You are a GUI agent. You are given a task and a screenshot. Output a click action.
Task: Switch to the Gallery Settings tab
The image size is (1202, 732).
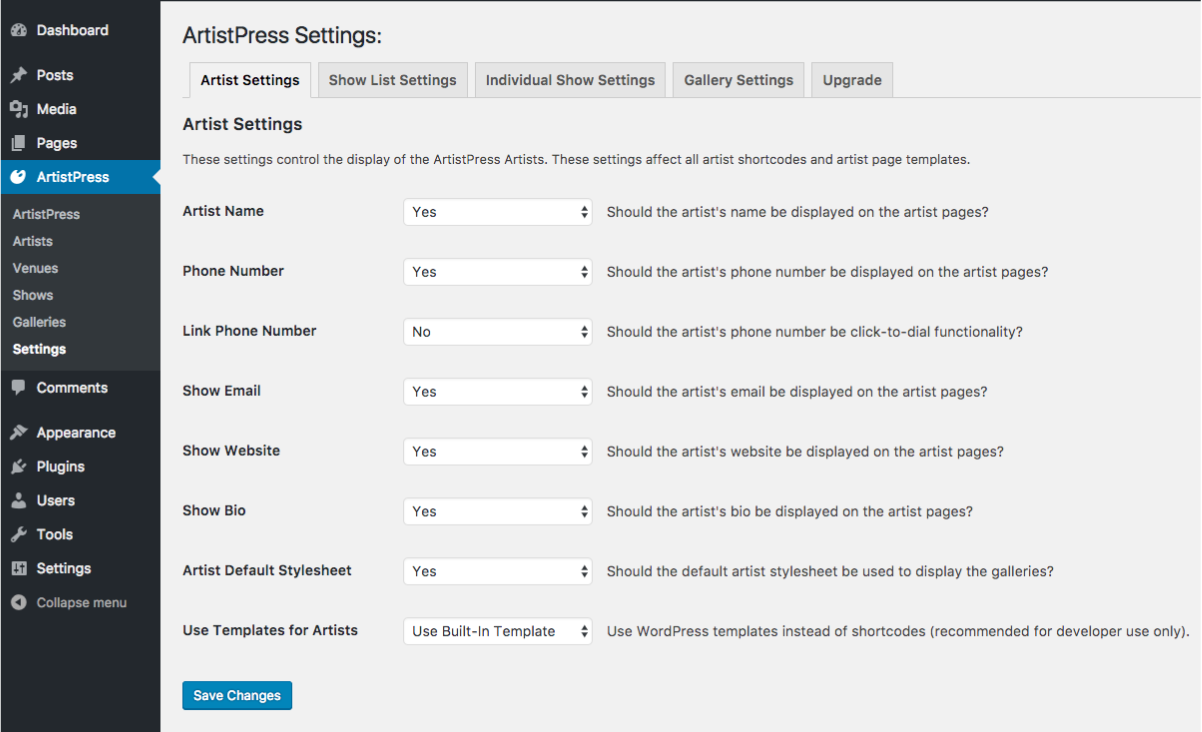click(738, 80)
